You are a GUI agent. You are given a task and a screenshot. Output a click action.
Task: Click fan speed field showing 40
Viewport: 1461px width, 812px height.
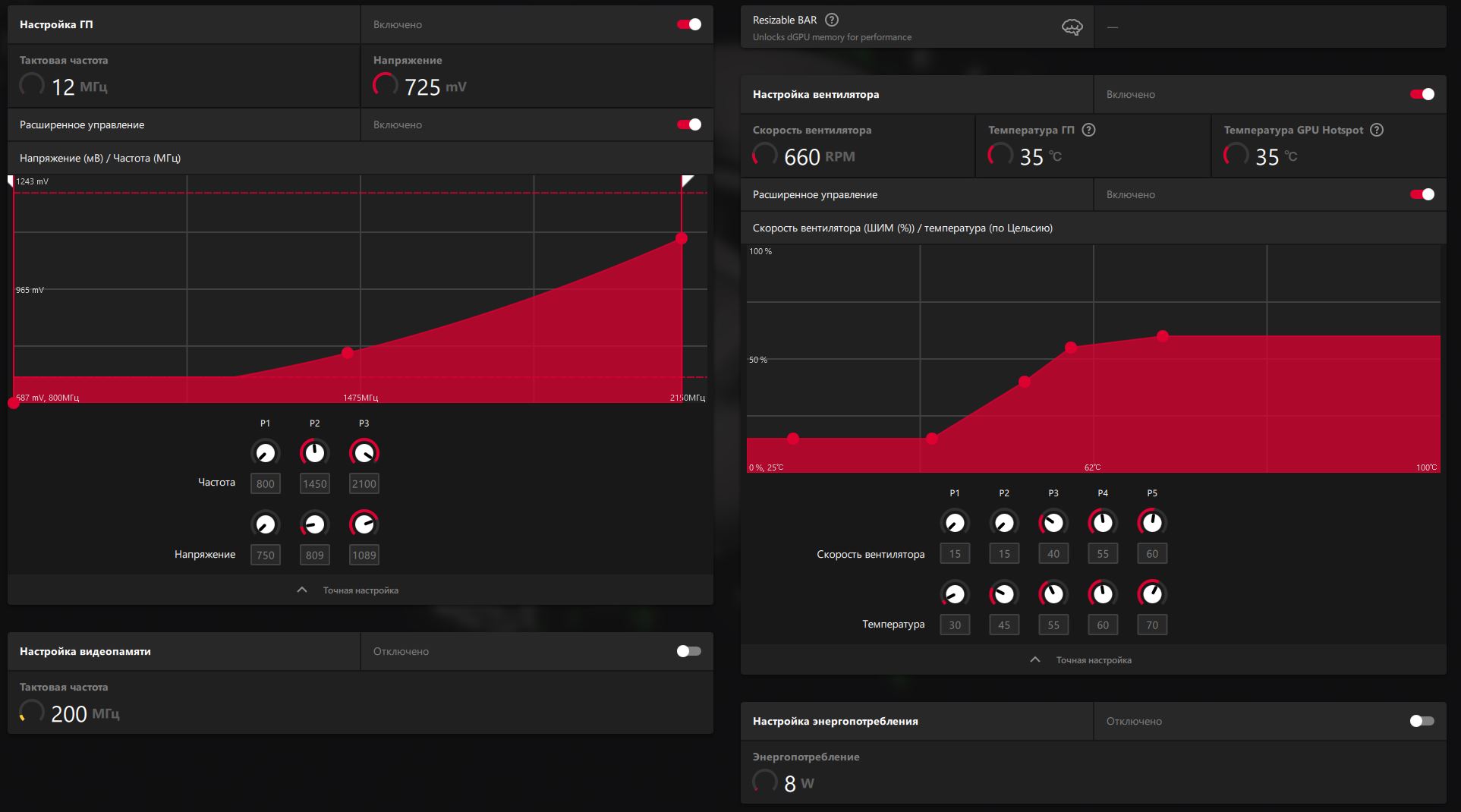(x=1053, y=553)
